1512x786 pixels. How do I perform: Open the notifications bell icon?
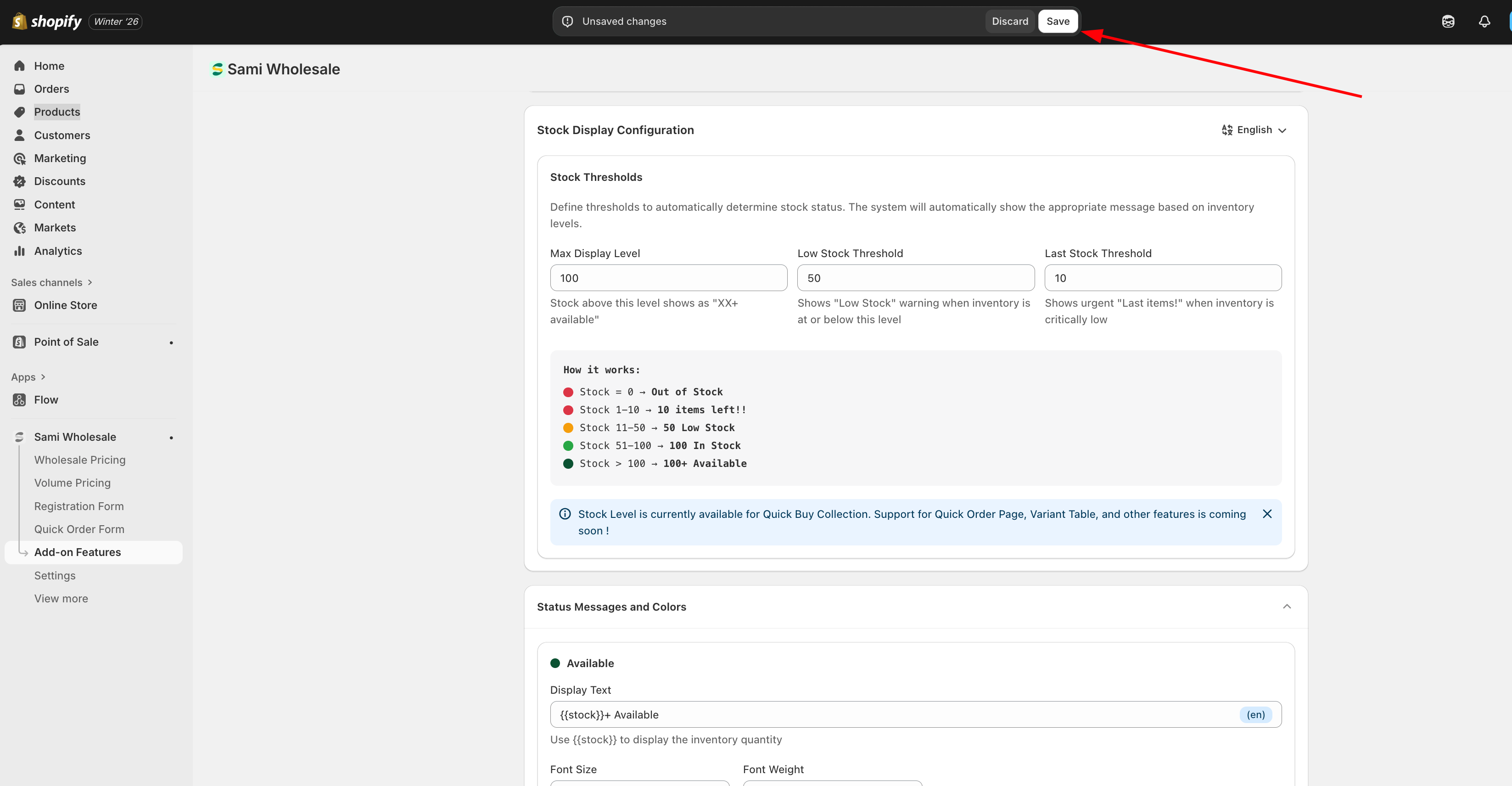[x=1484, y=22]
